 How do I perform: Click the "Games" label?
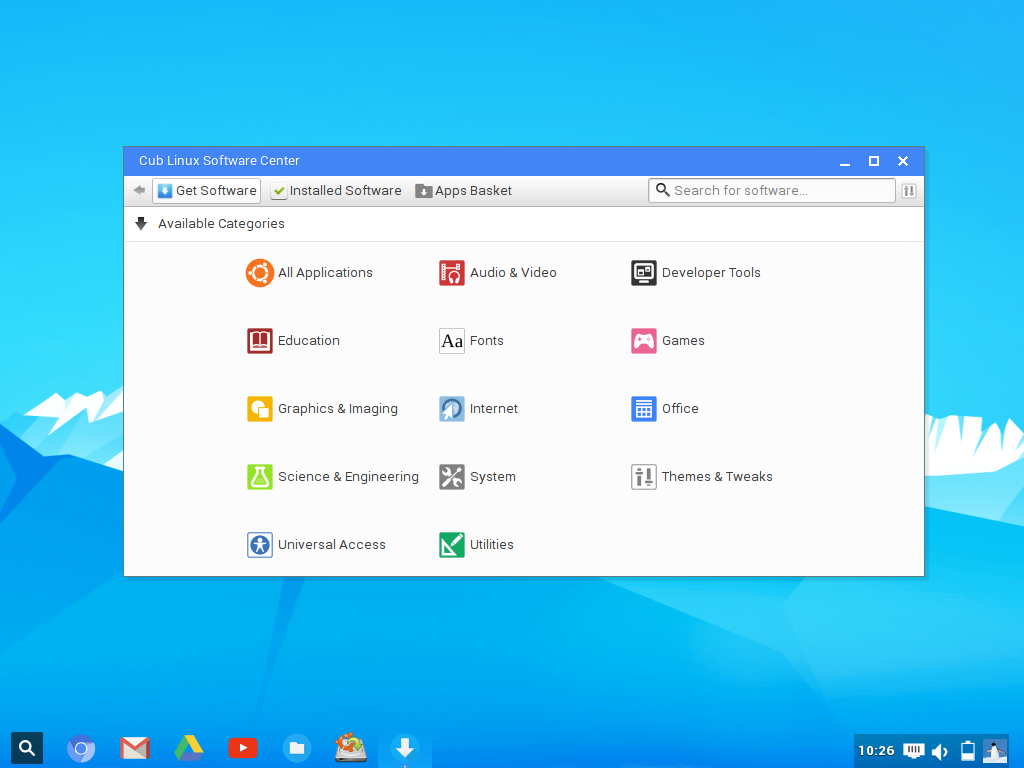pyautogui.click(x=683, y=341)
